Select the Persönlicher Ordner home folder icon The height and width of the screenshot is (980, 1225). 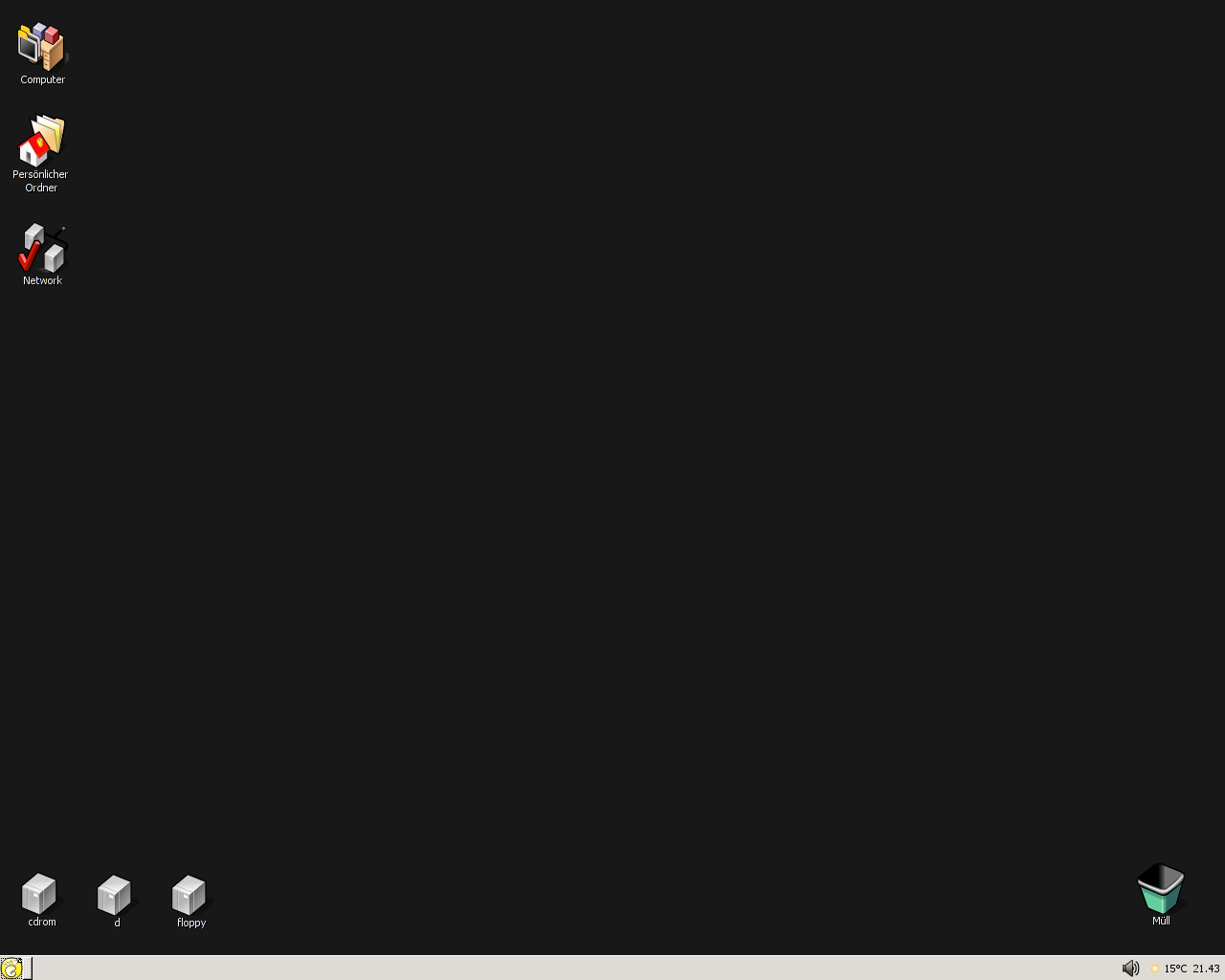pos(41,140)
